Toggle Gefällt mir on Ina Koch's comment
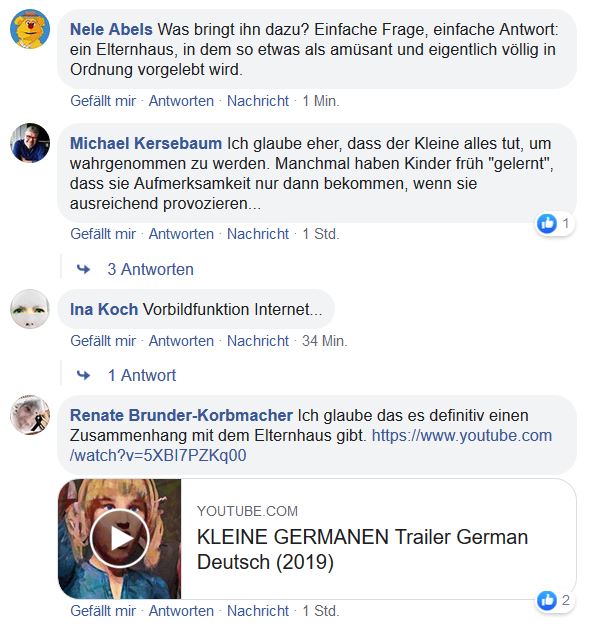The image size is (606, 629). (x=103, y=341)
